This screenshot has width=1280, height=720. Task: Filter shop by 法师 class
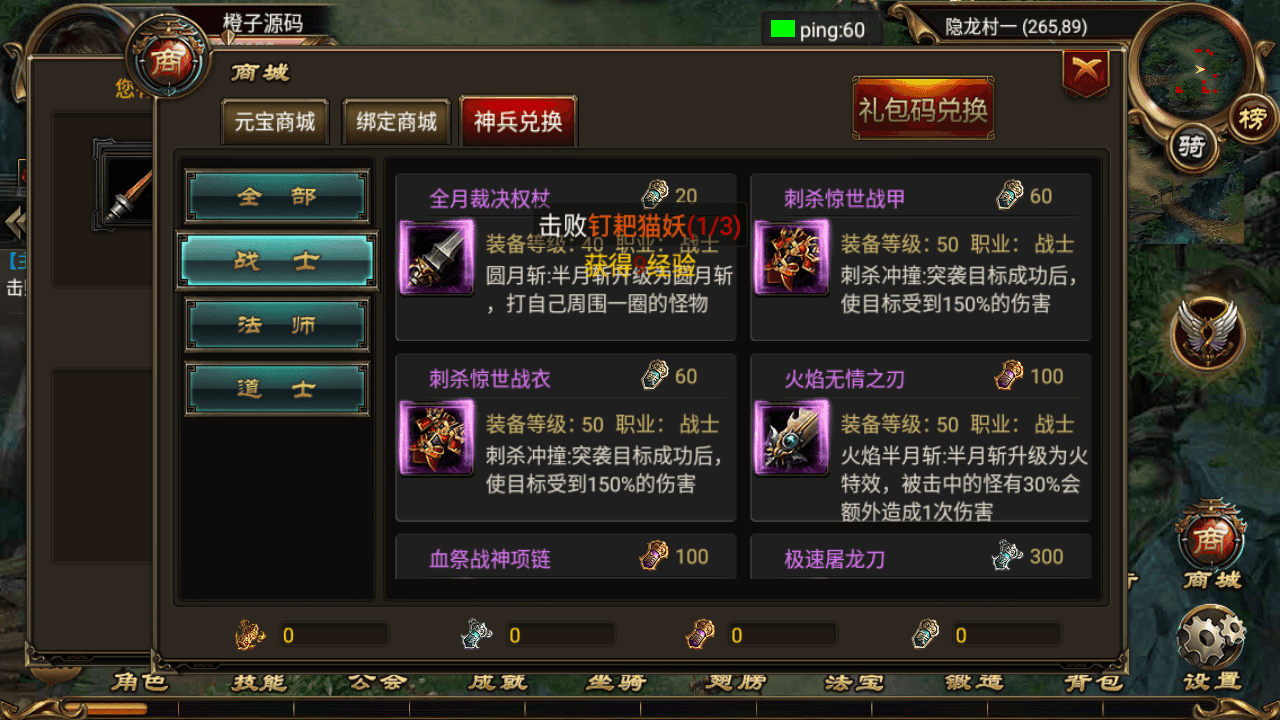pyautogui.click(x=277, y=325)
